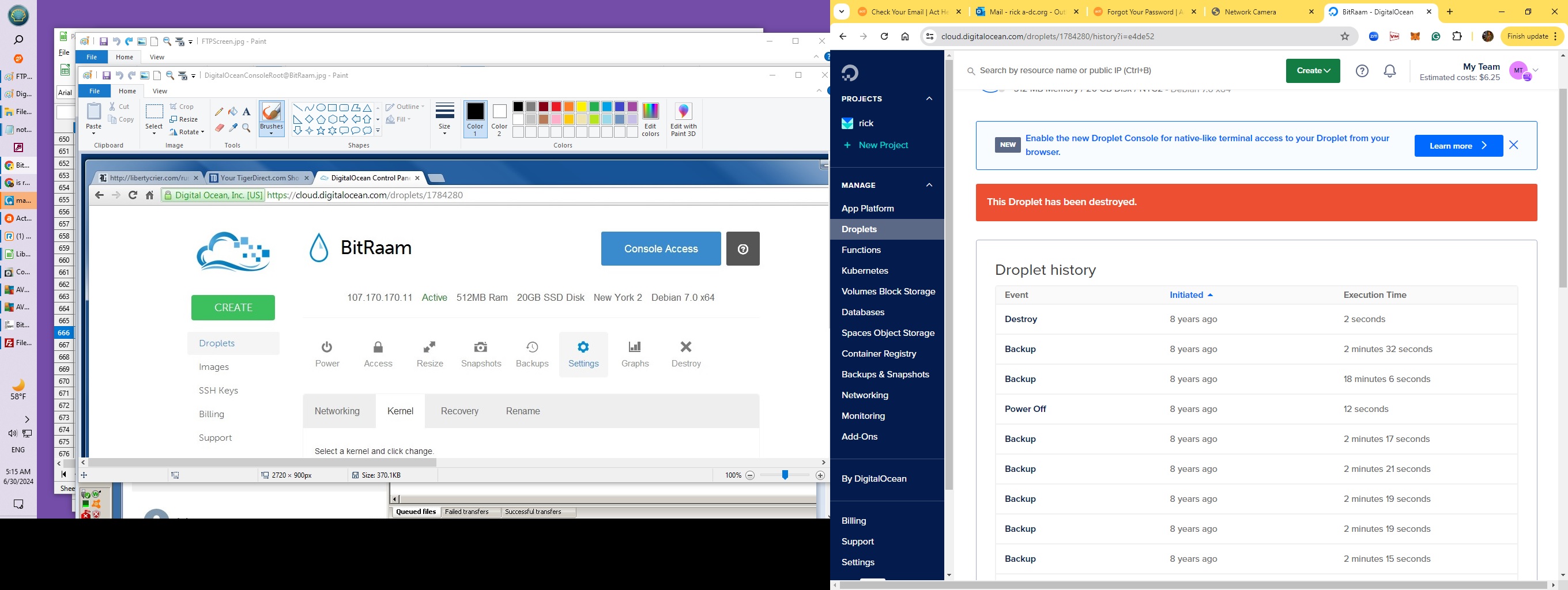Select the Magnifier tool in Paint ribbon
Screen dimensions: 1568x590
pyautogui.click(x=247, y=128)
